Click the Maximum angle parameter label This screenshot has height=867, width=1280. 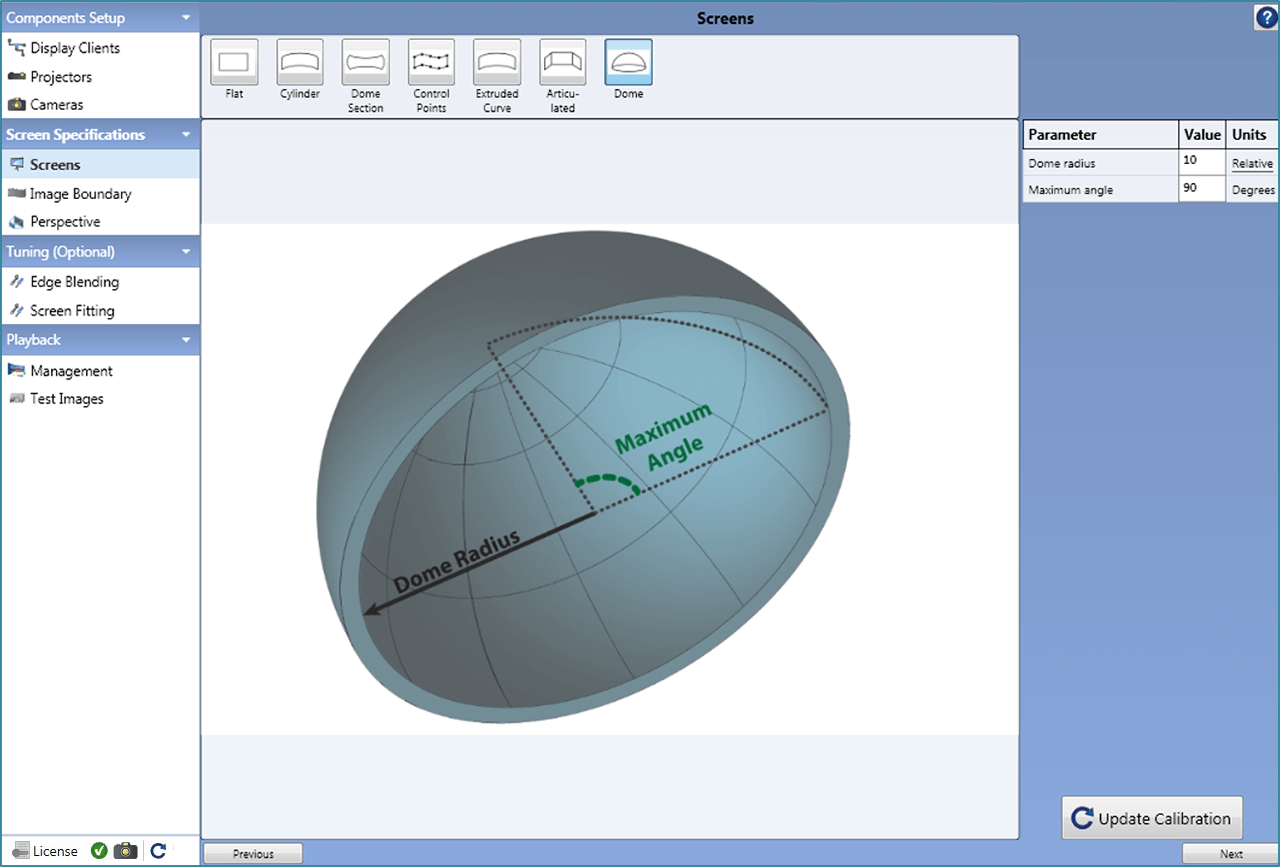pyautogui.click(x=1070, y=190)
